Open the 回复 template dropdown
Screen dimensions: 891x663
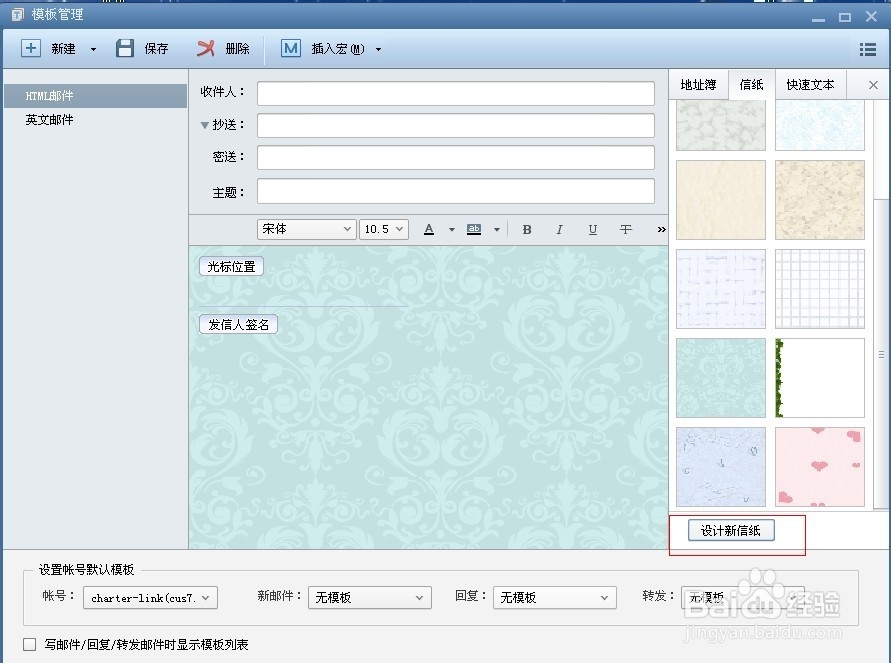click(x=554, y=597)
